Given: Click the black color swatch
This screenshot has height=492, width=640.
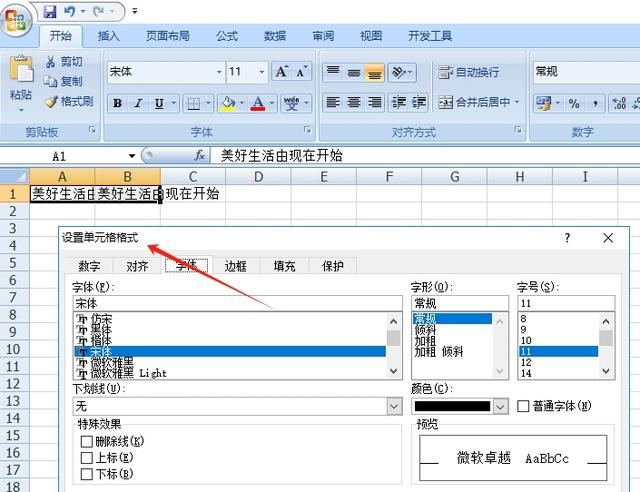Looking at the screenshot, I should (452, 406).
